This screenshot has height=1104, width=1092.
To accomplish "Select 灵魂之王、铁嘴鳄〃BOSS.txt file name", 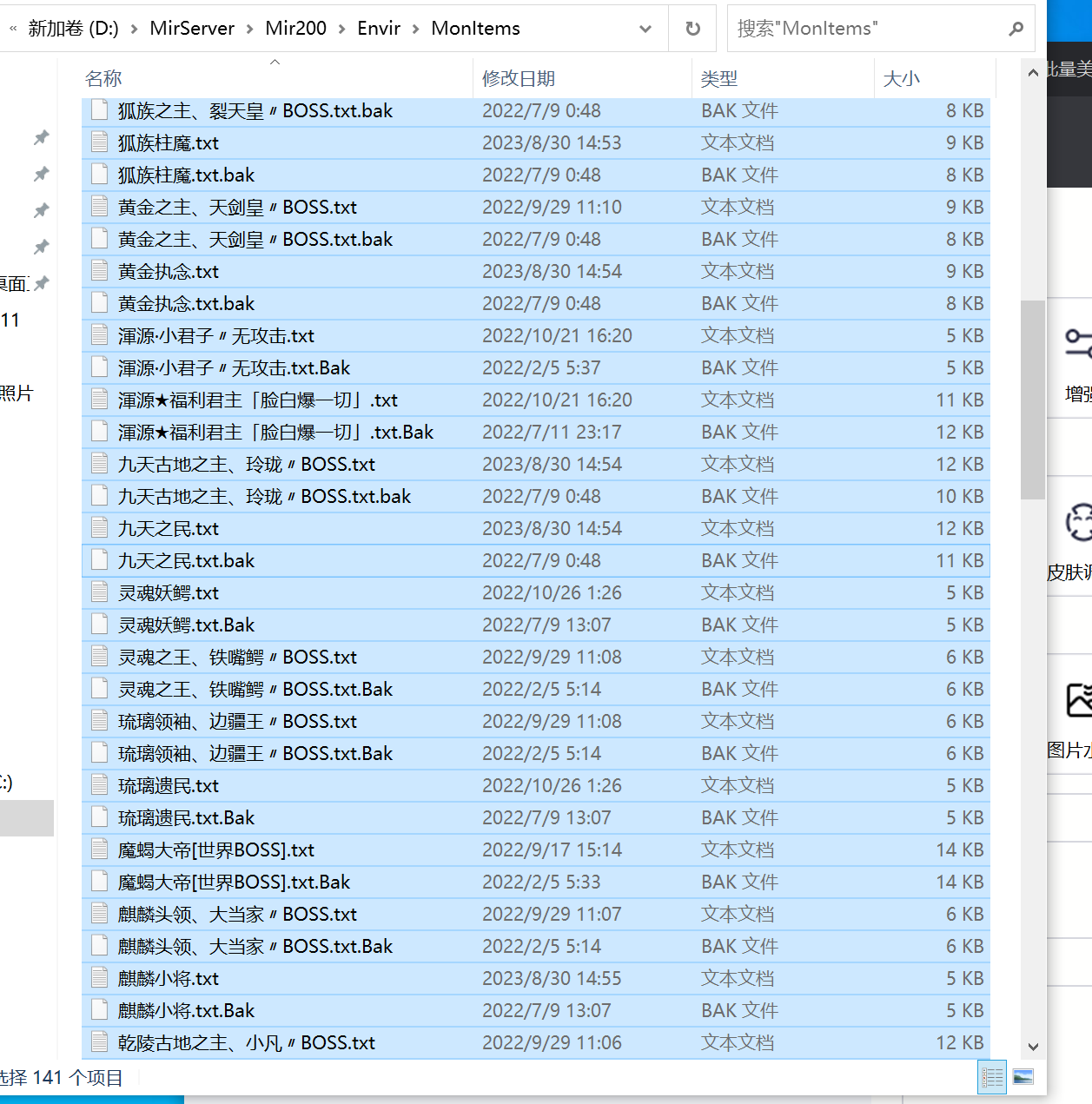I will (x=237, y=657).
